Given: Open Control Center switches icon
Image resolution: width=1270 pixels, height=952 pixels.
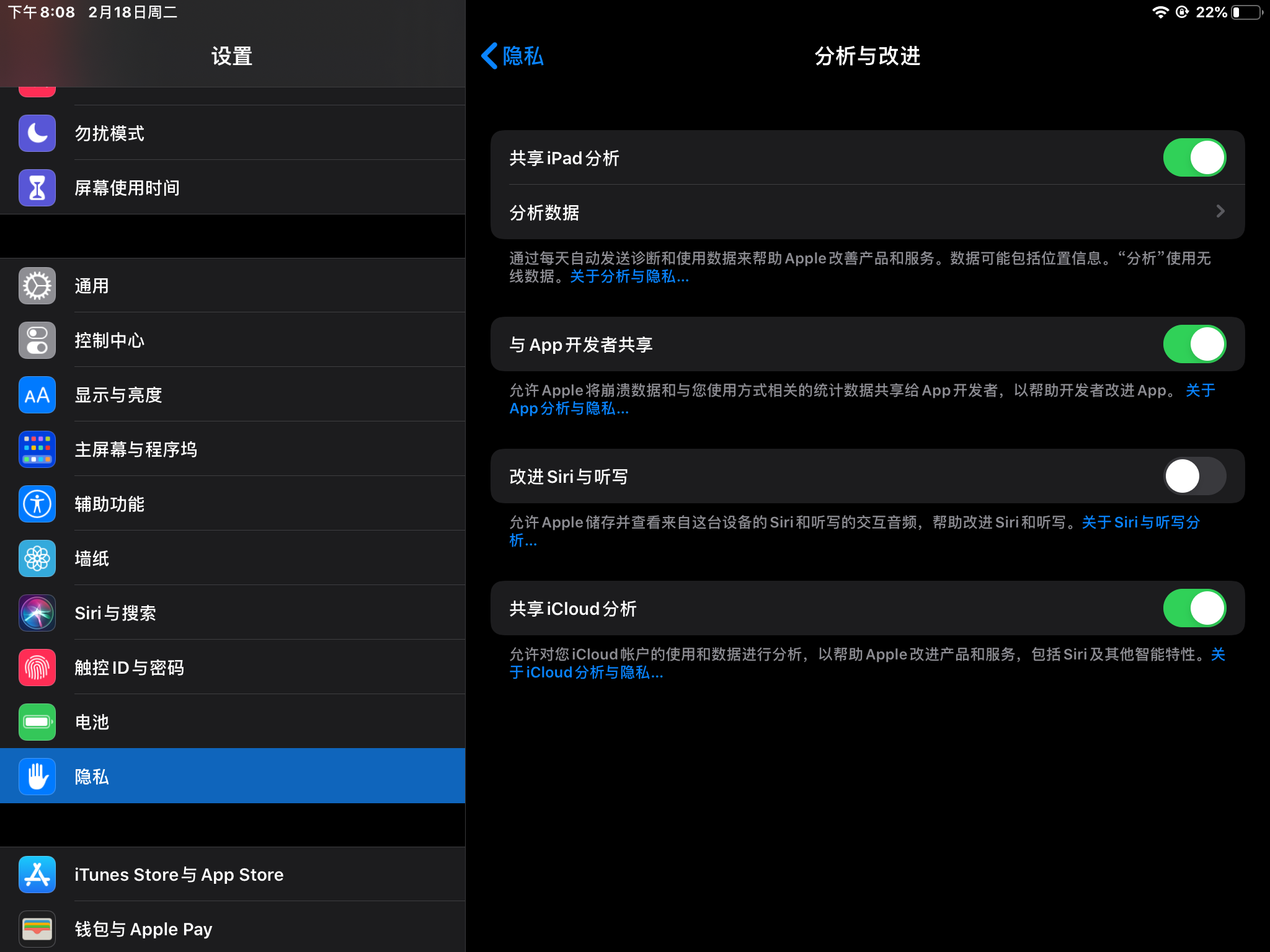Looking at the screenshot, I should pyautogui.click(x=37, y=340).
